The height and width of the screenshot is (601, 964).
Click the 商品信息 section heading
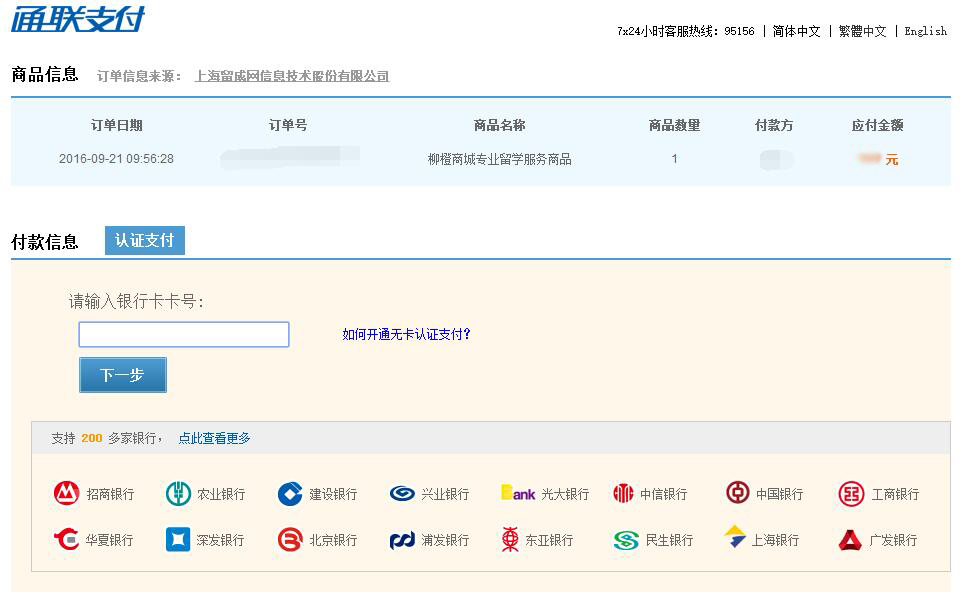coord(45,74)
